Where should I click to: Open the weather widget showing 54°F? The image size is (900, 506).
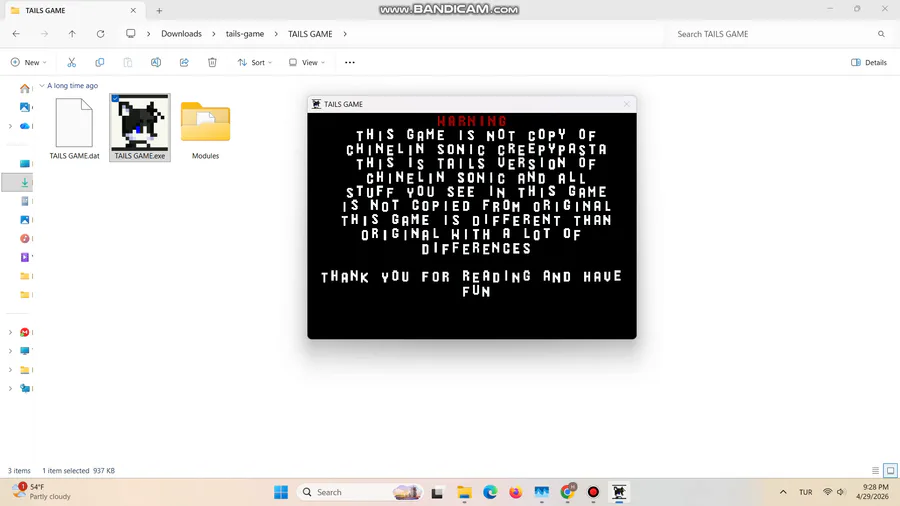tap(41, 492)
